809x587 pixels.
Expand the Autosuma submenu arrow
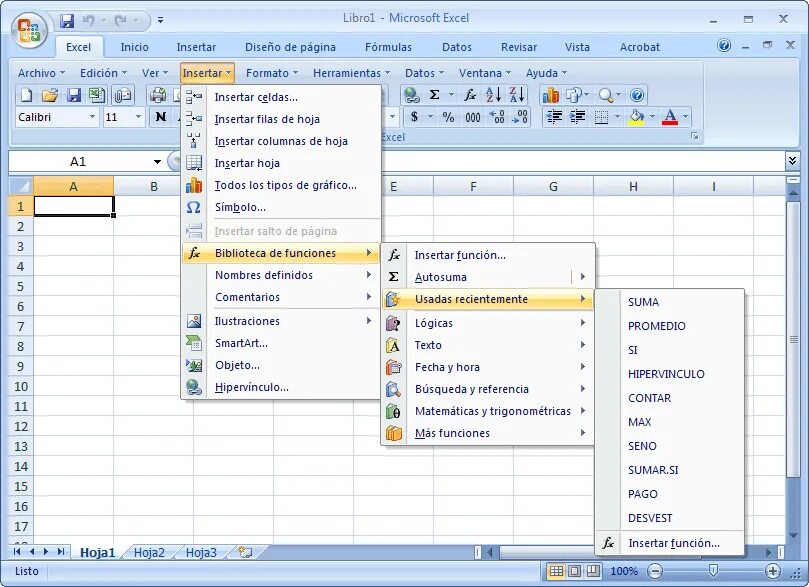[583, 277]
